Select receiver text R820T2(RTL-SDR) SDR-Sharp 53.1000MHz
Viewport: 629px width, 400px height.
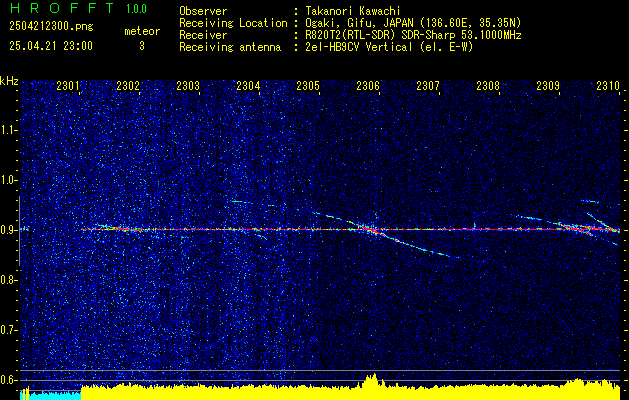[414, 35]
